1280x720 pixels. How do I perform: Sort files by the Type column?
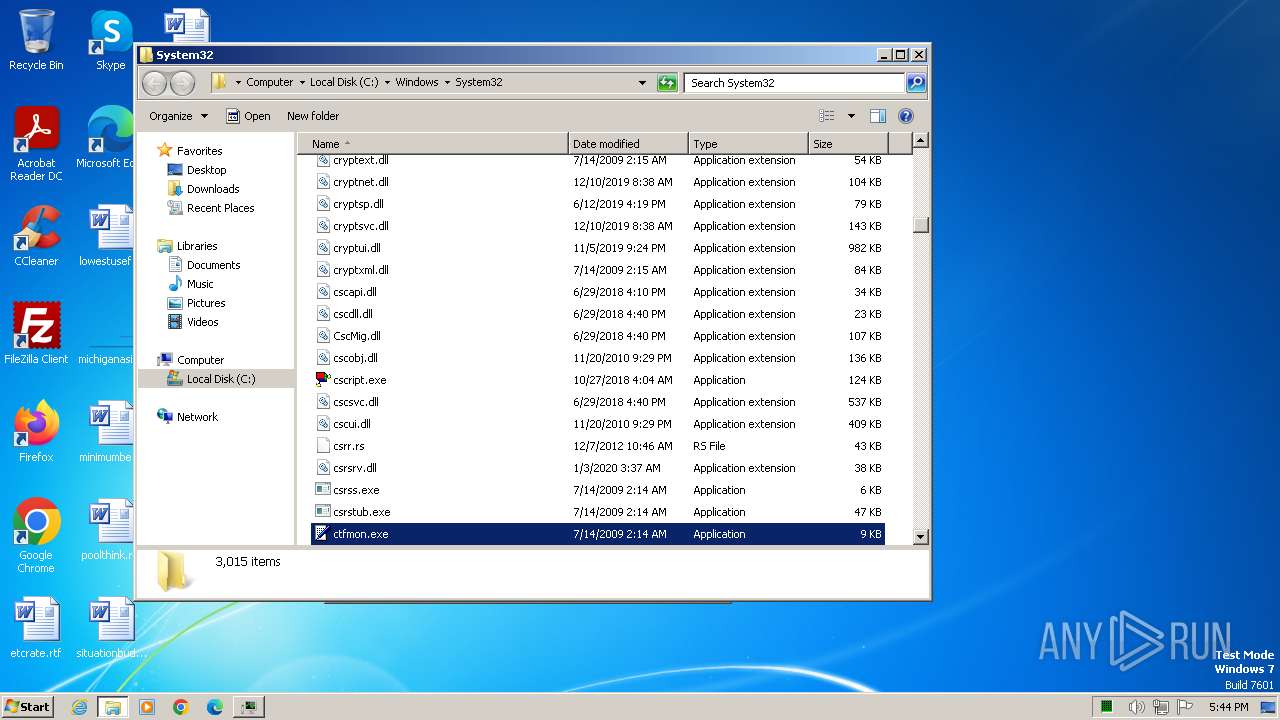(748, 144)
